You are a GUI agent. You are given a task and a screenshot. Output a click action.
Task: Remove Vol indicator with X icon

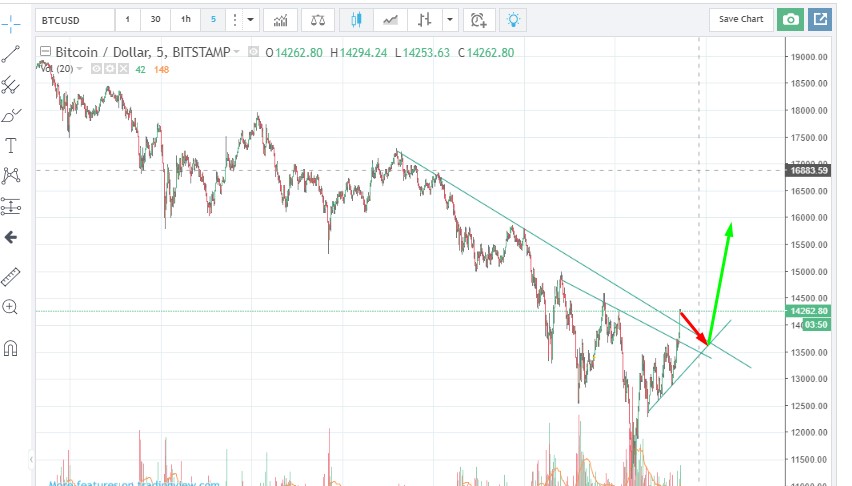pos(123,68)
